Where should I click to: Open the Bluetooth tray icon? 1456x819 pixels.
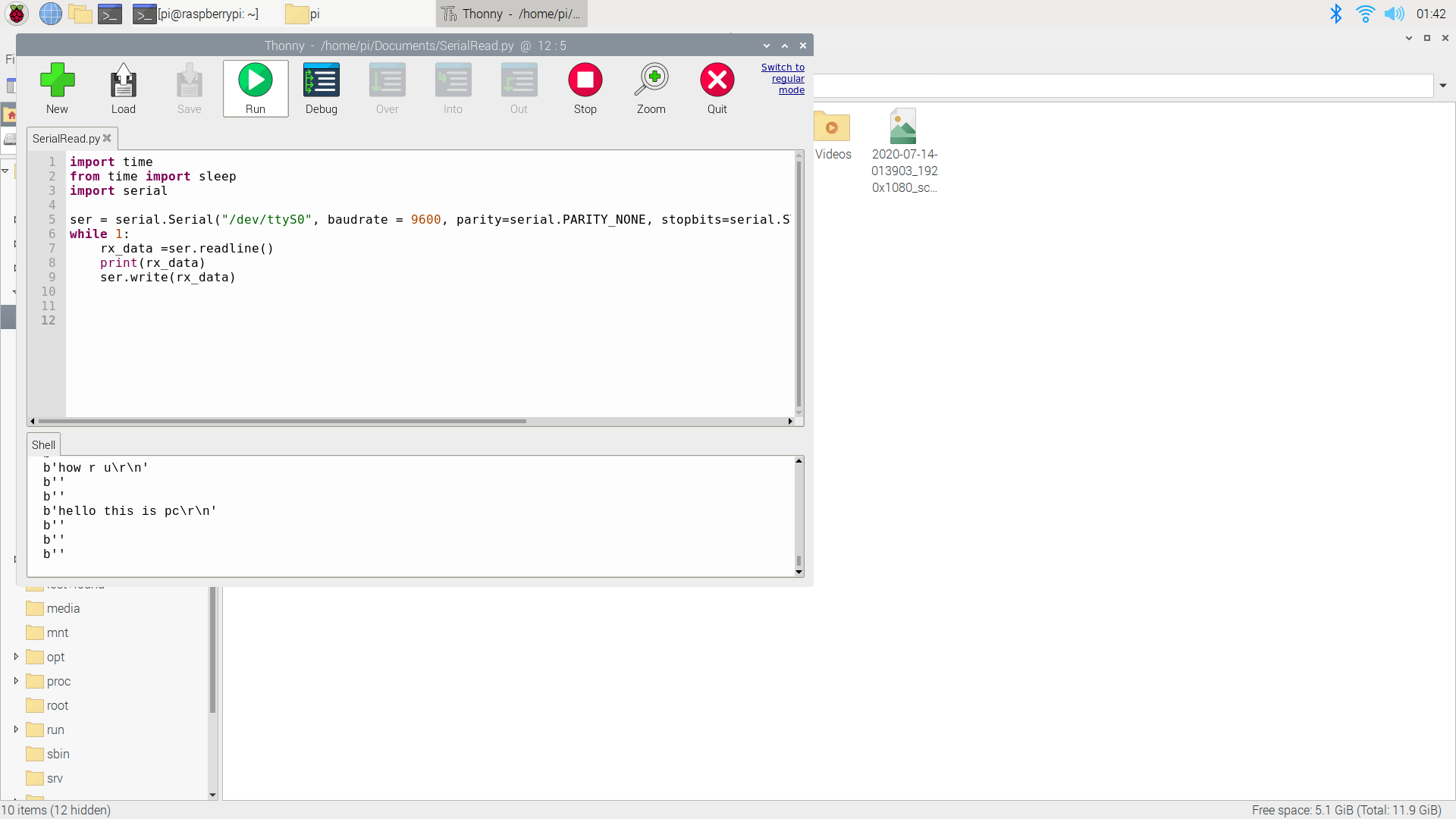click(x=1336, y=14)
